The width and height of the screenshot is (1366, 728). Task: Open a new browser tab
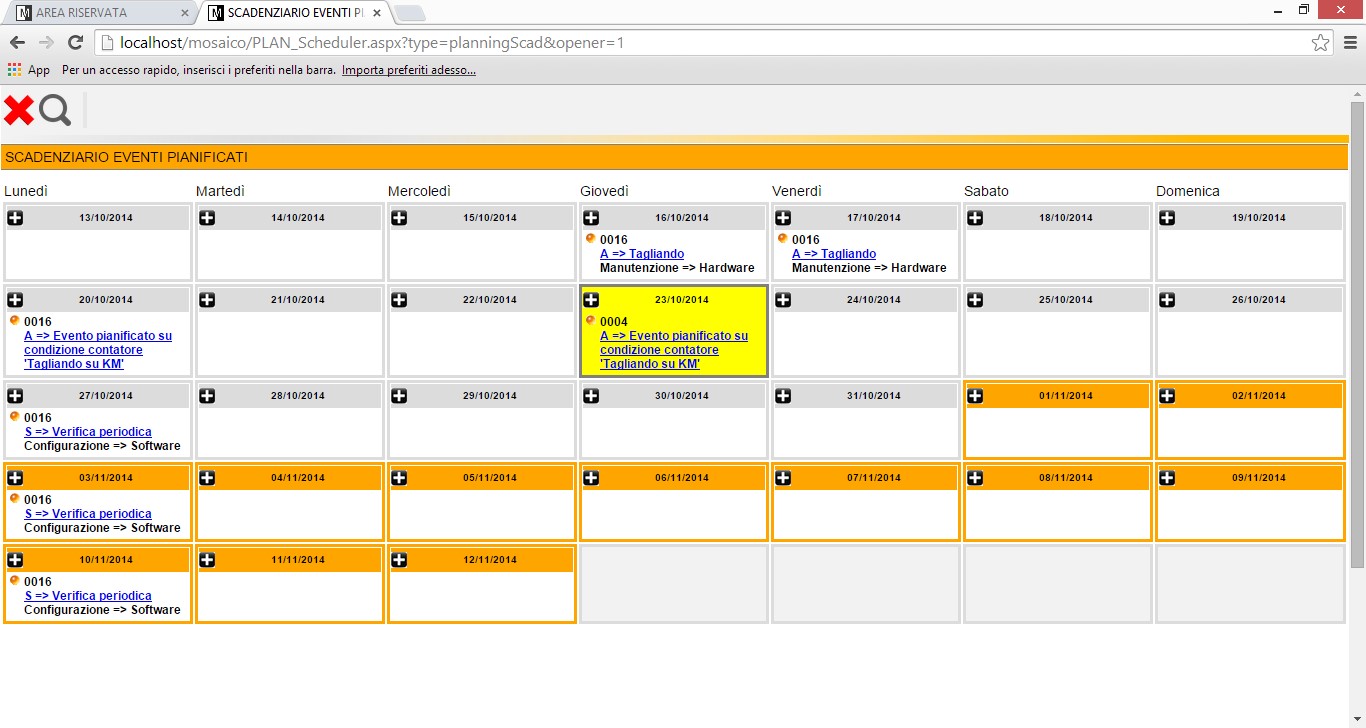coord(410,13)
